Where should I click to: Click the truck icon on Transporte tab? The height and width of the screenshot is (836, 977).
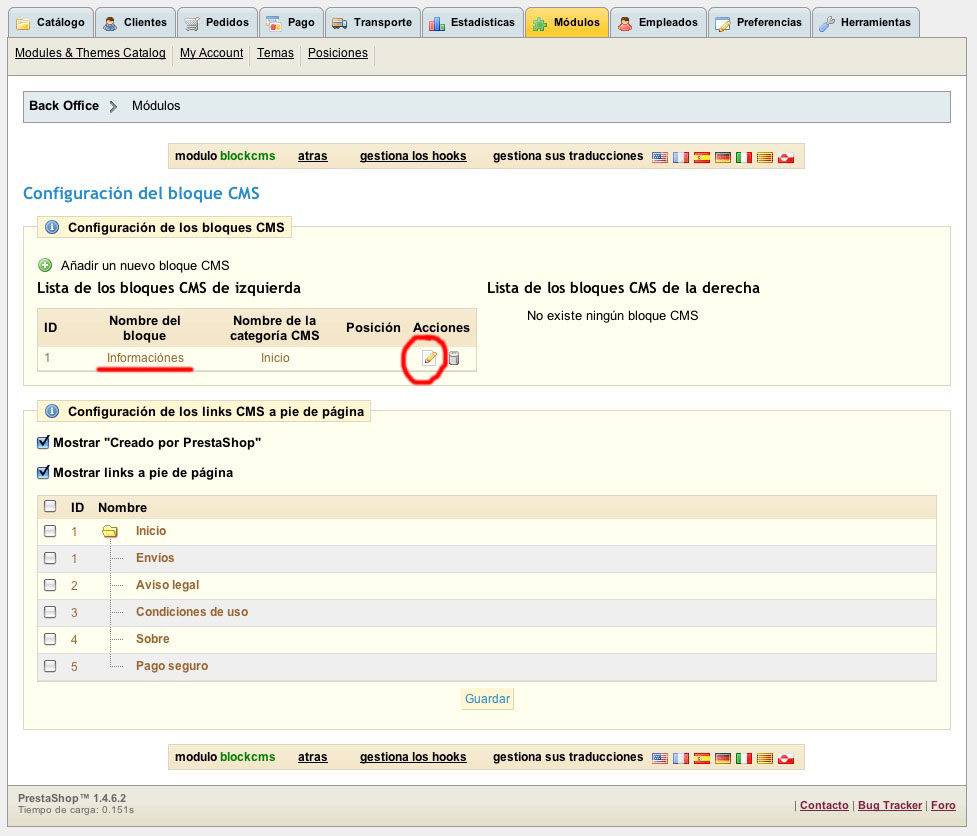point(340,24)
